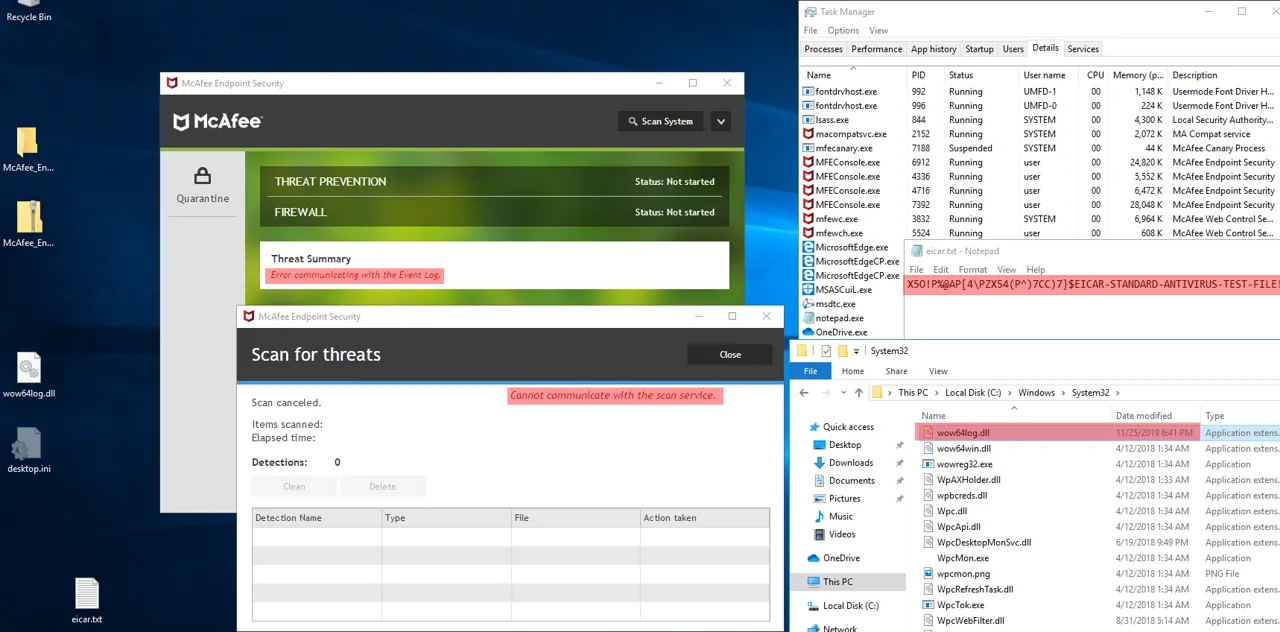Viewport: 1280px width, 632px height.
Task: Open recent locations dropdown in File Explorer
Action: [x=841, y=393]
